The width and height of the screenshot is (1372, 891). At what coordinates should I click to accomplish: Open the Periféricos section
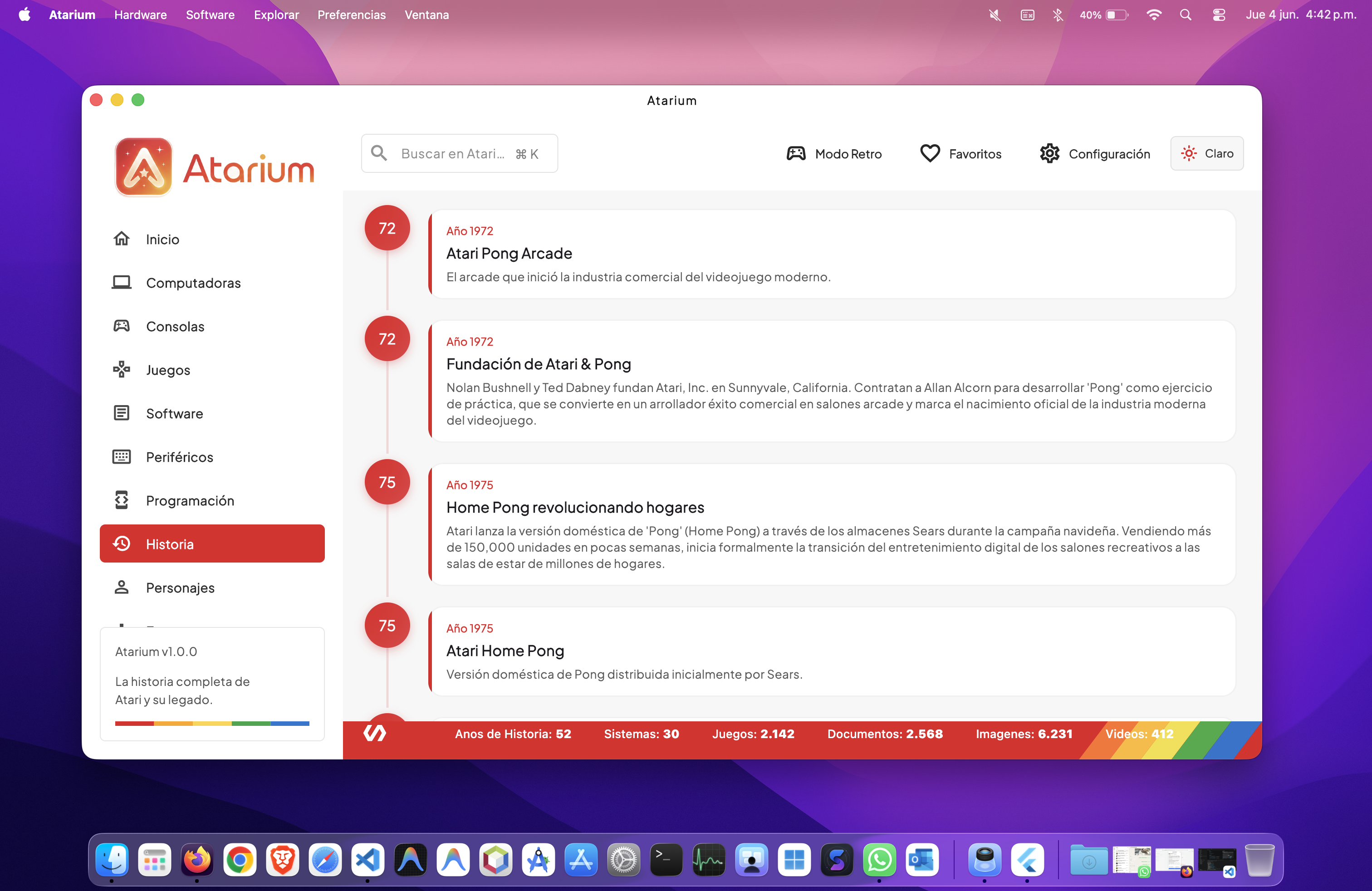212,456
